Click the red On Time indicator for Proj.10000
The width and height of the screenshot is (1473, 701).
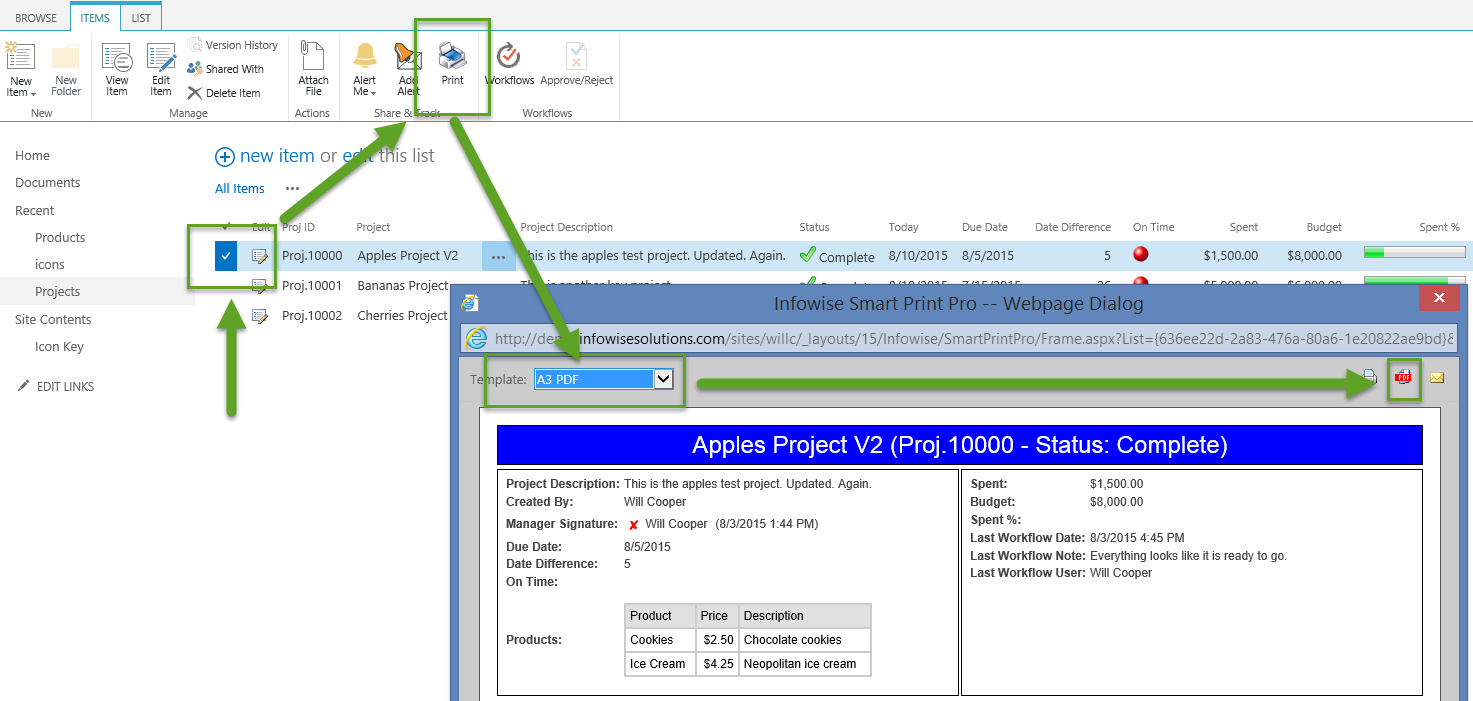(x=1141, y=255)
